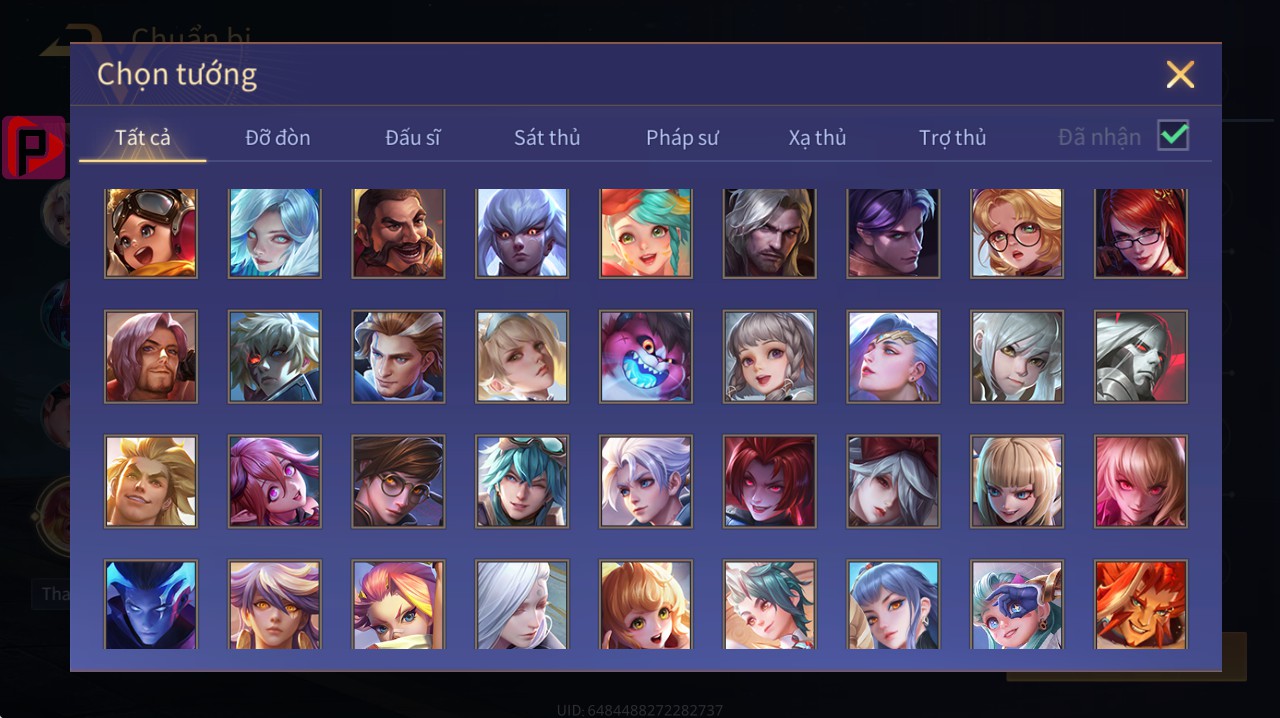Open the Trợ thủ tab
This screenshot has height=718, width=1280.
tap(953, 138)
